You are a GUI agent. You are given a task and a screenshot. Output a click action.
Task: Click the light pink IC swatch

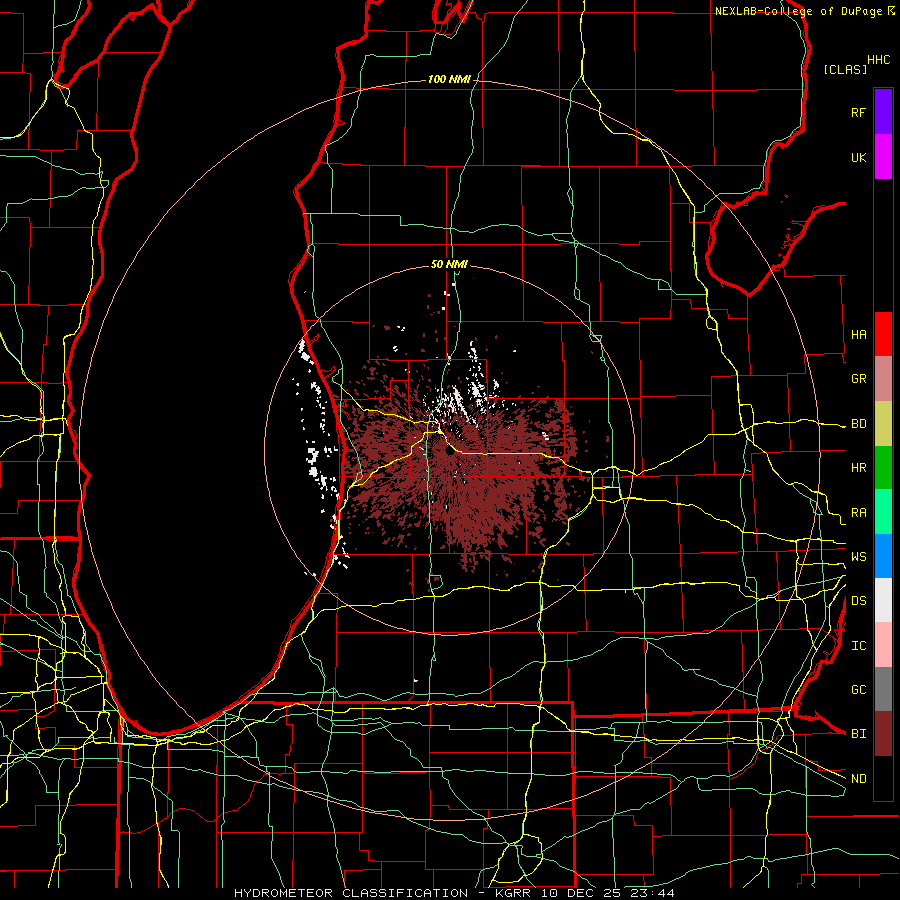point(883,645)
